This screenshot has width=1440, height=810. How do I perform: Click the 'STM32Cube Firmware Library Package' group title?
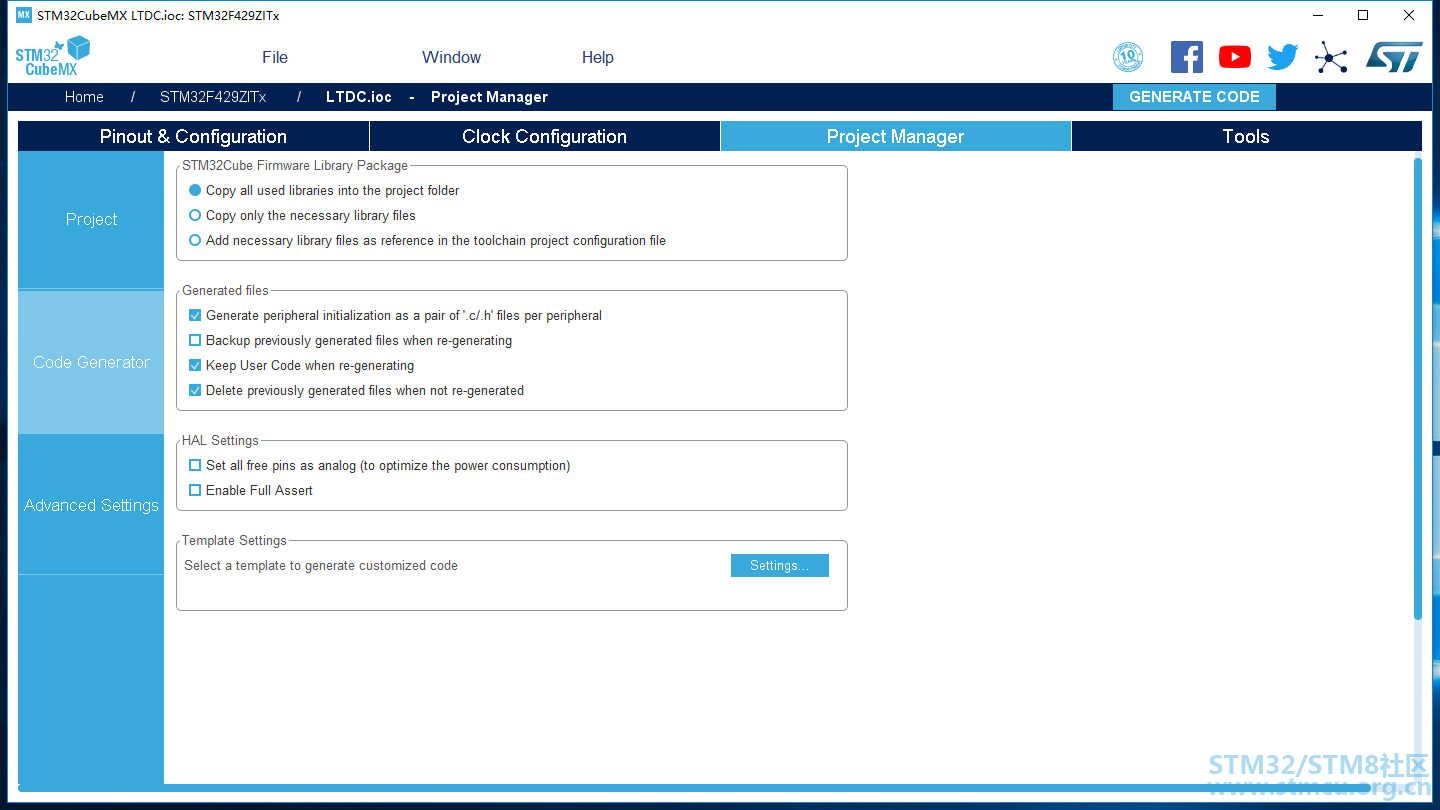coord(295,165)
